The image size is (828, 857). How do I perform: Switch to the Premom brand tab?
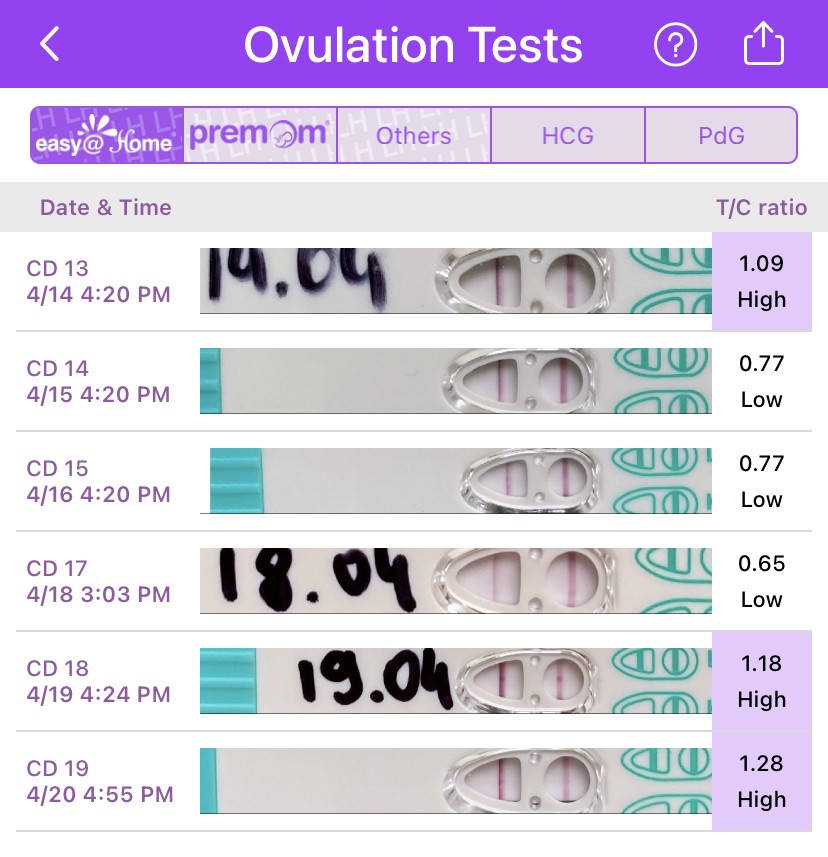260,135
